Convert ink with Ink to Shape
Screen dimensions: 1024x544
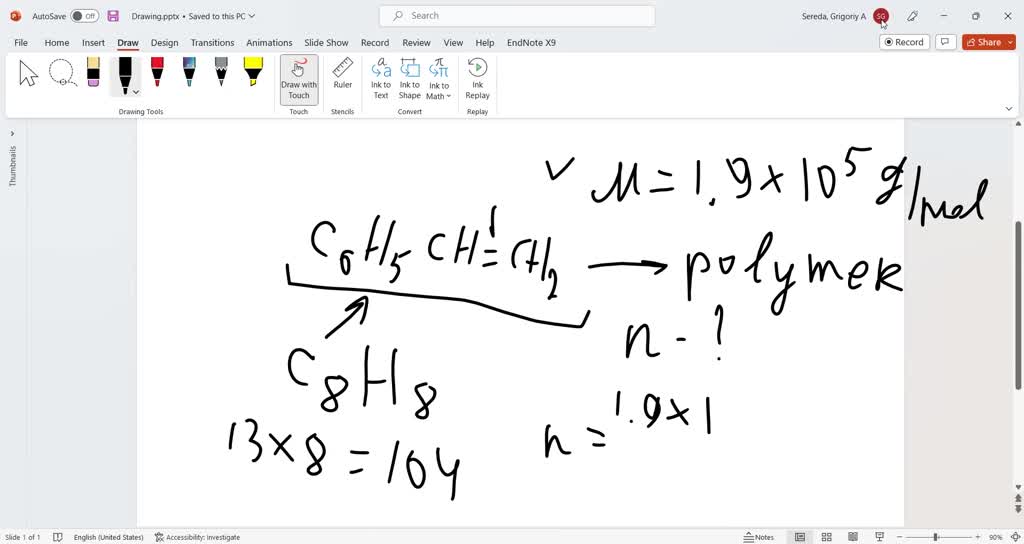[409, 79]
